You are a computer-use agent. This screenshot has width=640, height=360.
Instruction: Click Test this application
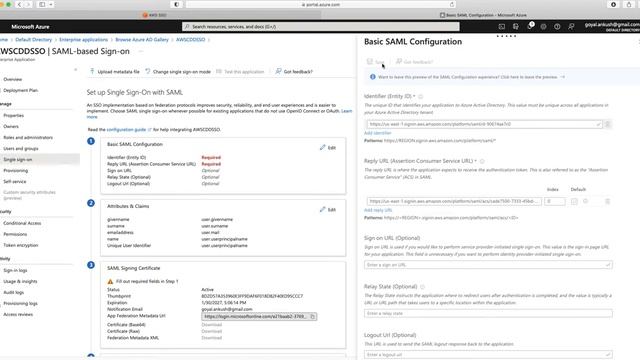tap(240, 71)
